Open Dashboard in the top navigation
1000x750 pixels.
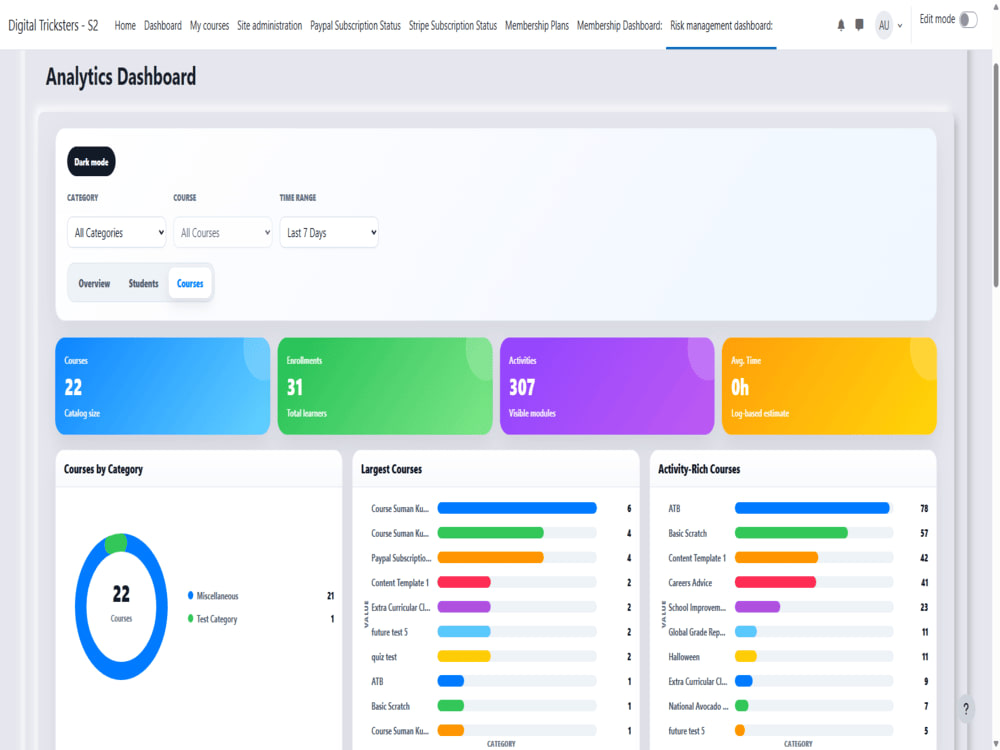pyautogui.click(x=163, y=26)
